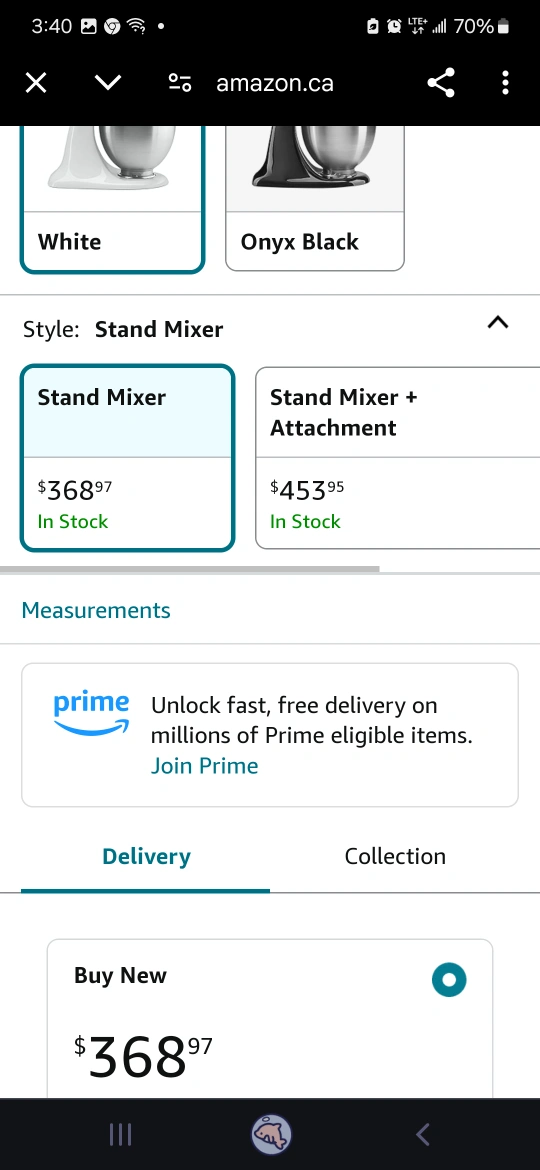The width and height of the screenshot is (540, 1170).
Task: Select the White color option
Action: pos(112,199)
